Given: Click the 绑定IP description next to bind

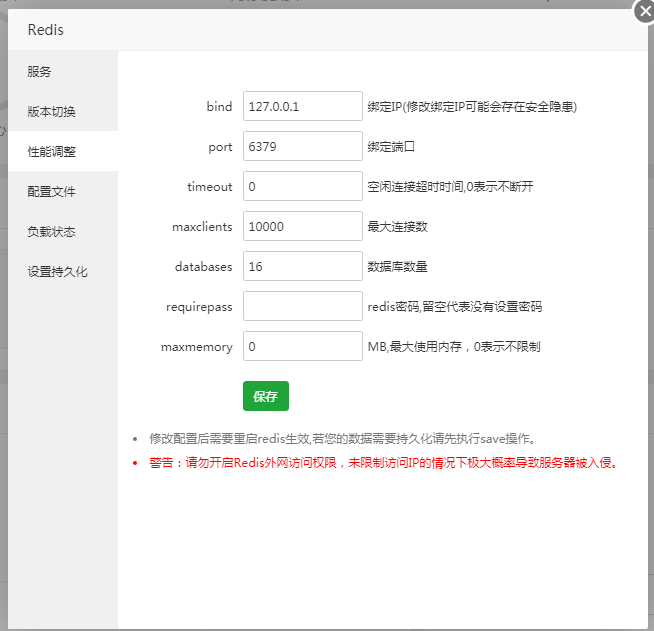Looking at the screenshot, I should pyautogui.click(x=472, y=106).
